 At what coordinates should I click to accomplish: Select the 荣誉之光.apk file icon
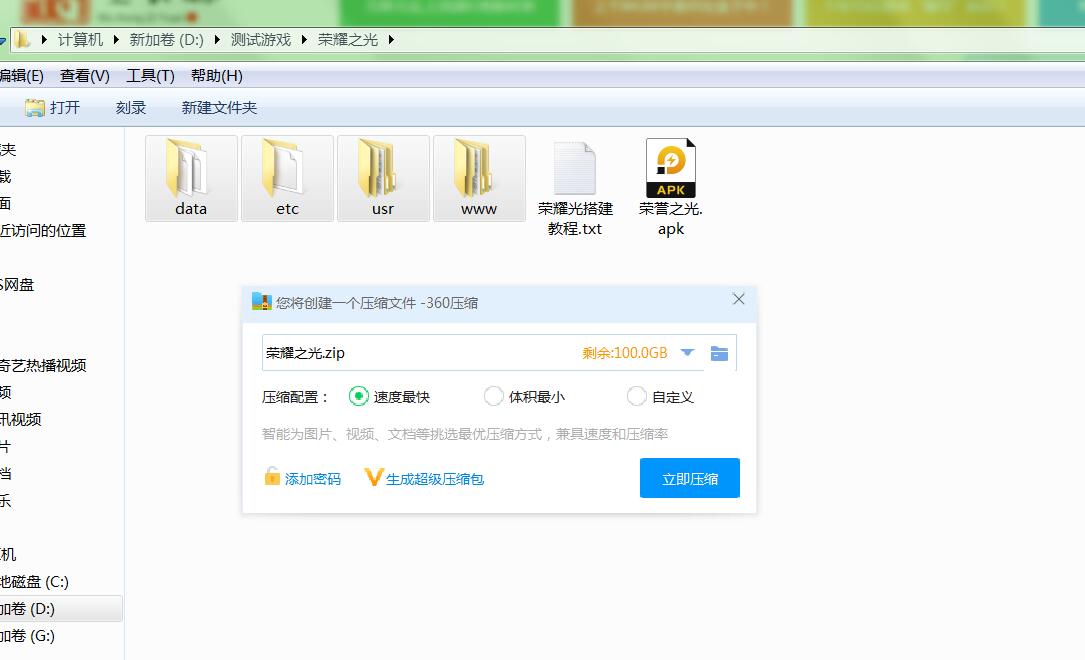tap(671, 170)
